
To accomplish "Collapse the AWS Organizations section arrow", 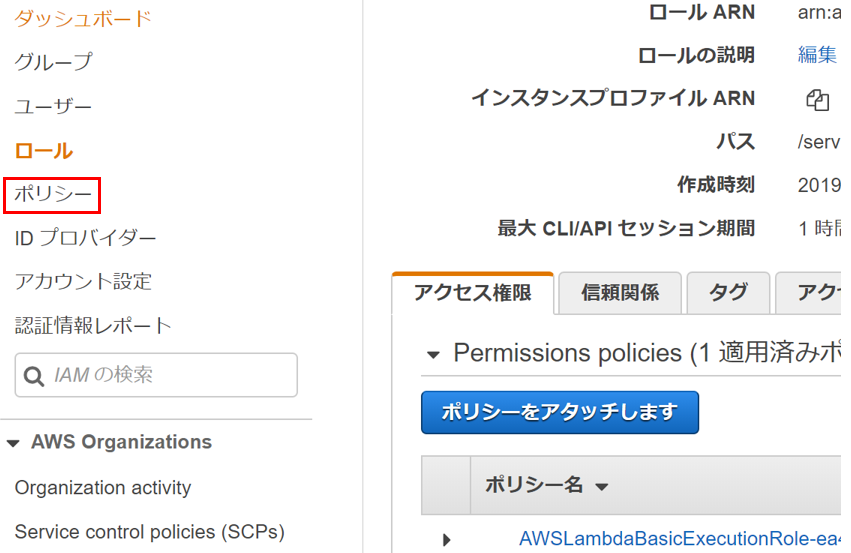I will pos(13,443).
